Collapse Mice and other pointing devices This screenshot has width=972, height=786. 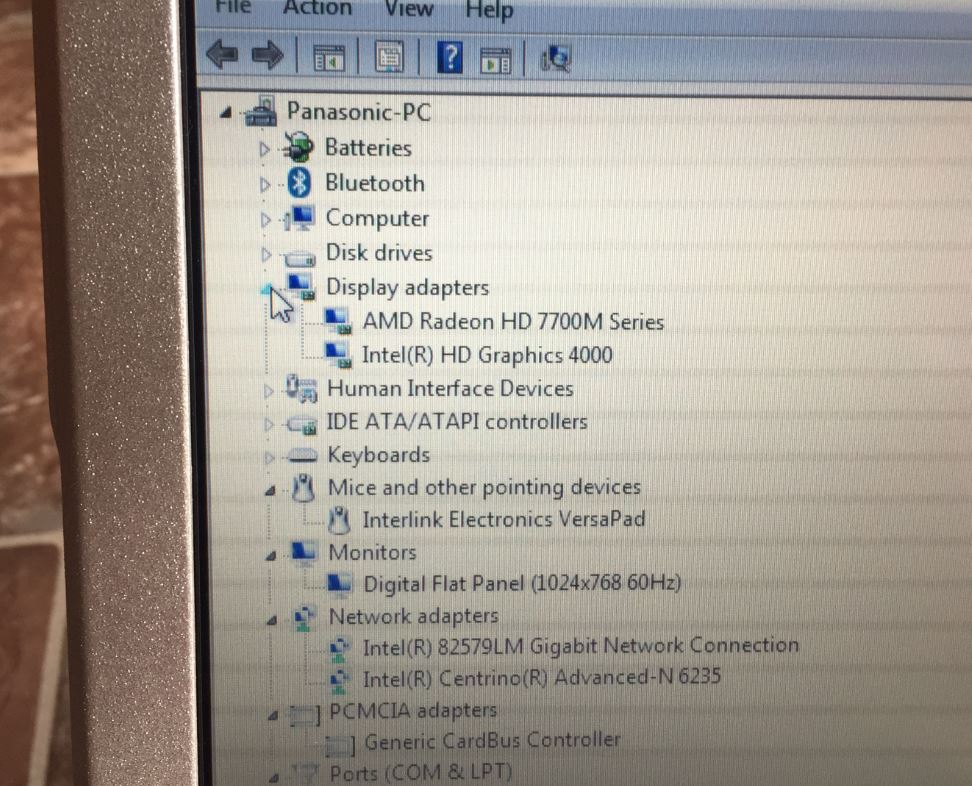tap(270, 491)
